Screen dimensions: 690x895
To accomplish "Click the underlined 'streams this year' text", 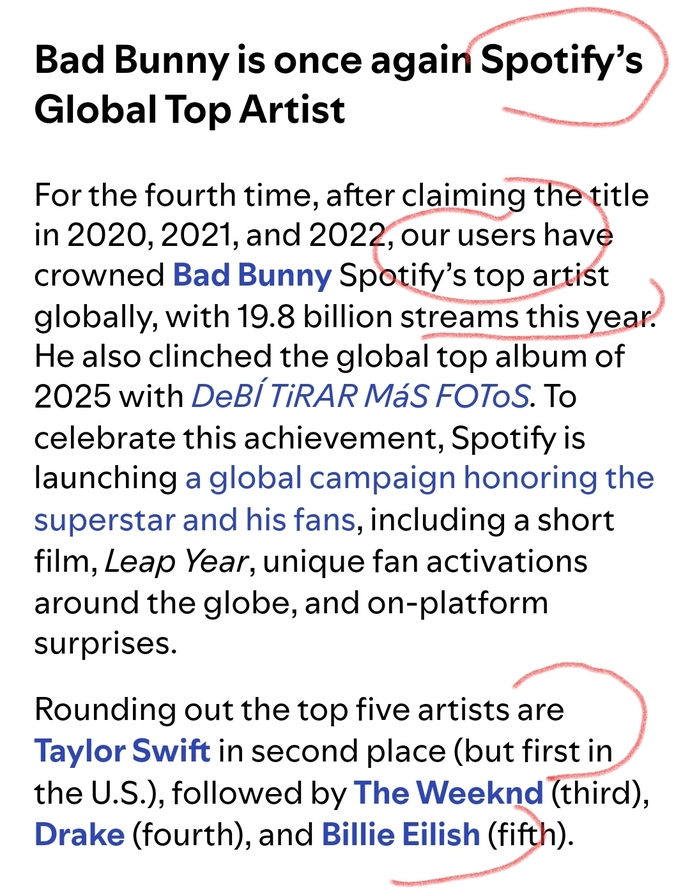I will pos(527,317).
